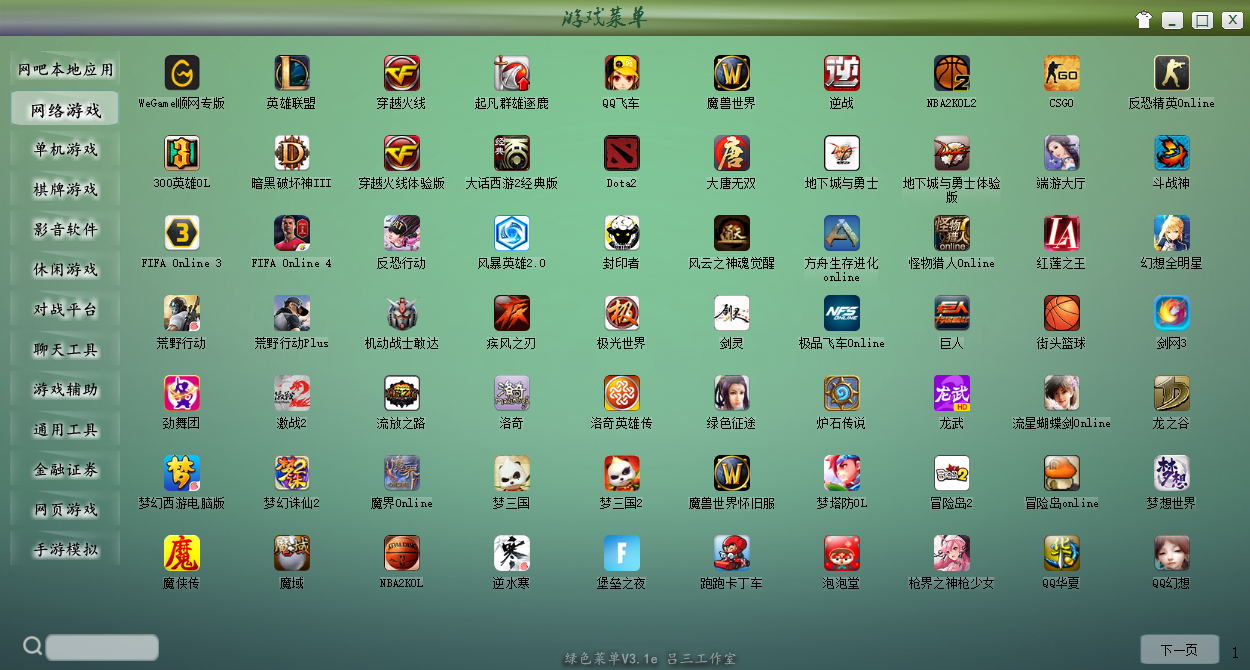Open 魔兽世界 icon
The image size is (1250, 670).
[x=732, y=73]
